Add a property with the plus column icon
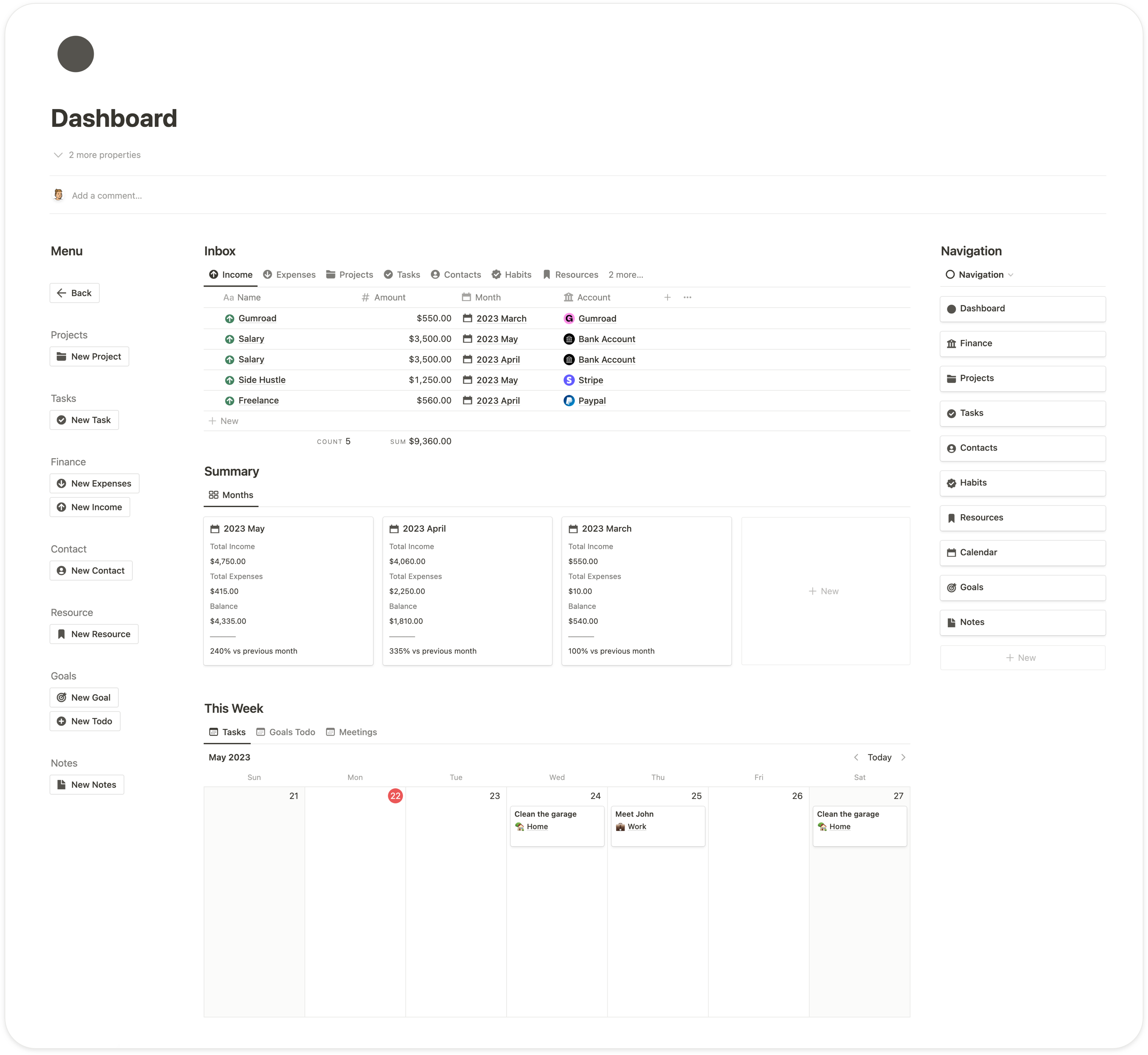Viewport: 1148px width, 1055px height. [x=667, y=297]
